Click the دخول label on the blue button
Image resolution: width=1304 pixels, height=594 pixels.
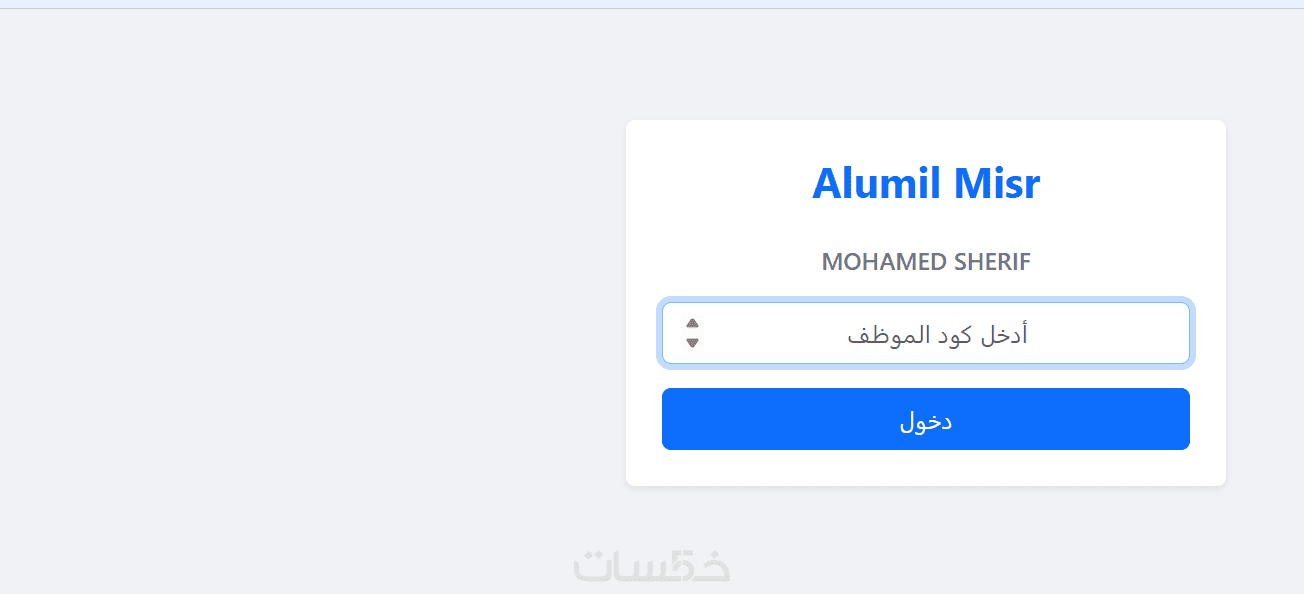tap(925, 421)
